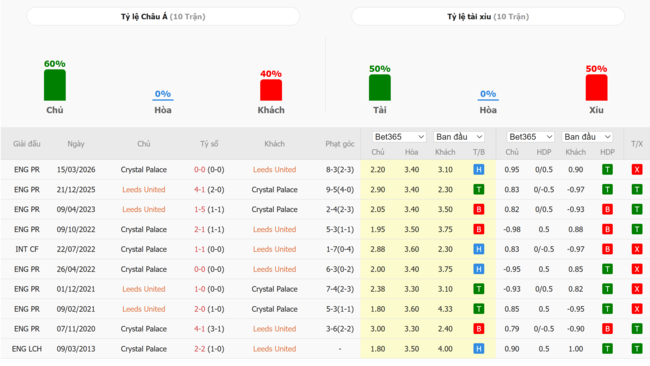The width and height of the screenshot is (650, 366).
Task: Open the Ban đầu dropdown beside first Bet365
Action: coord(459,137)
